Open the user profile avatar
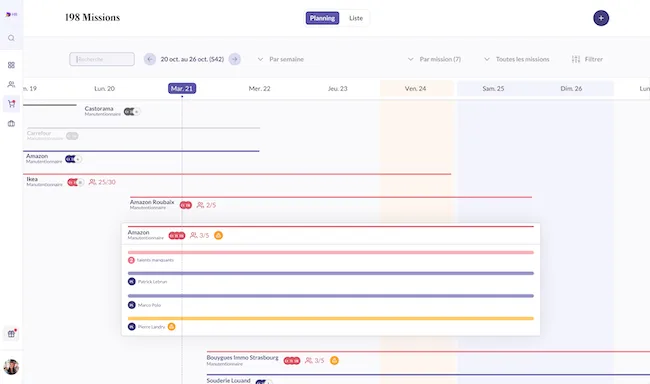 tap(11, 367)
